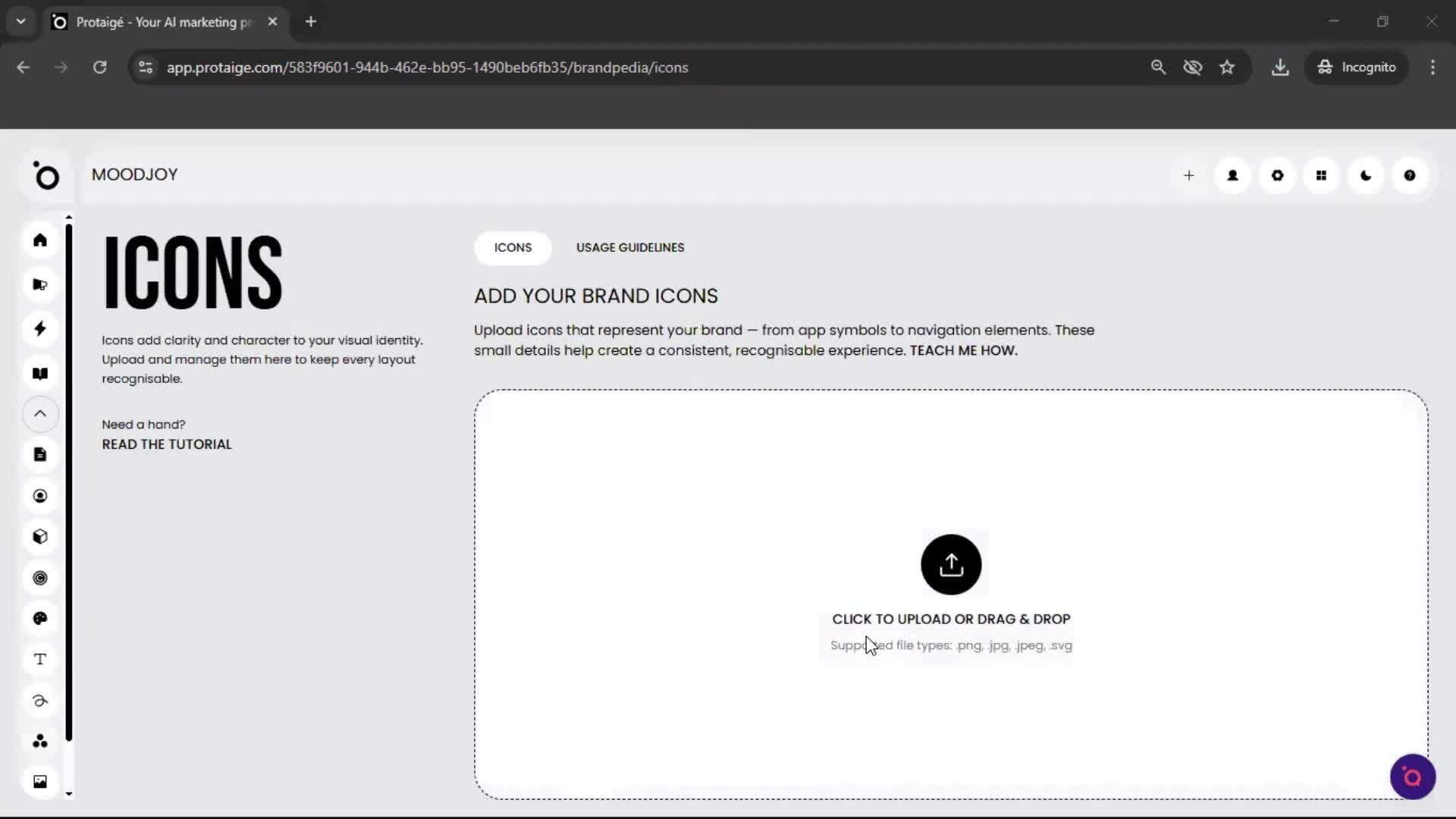
Task: Open the 3D cube section in sidebar
Action: pos(40,537)
